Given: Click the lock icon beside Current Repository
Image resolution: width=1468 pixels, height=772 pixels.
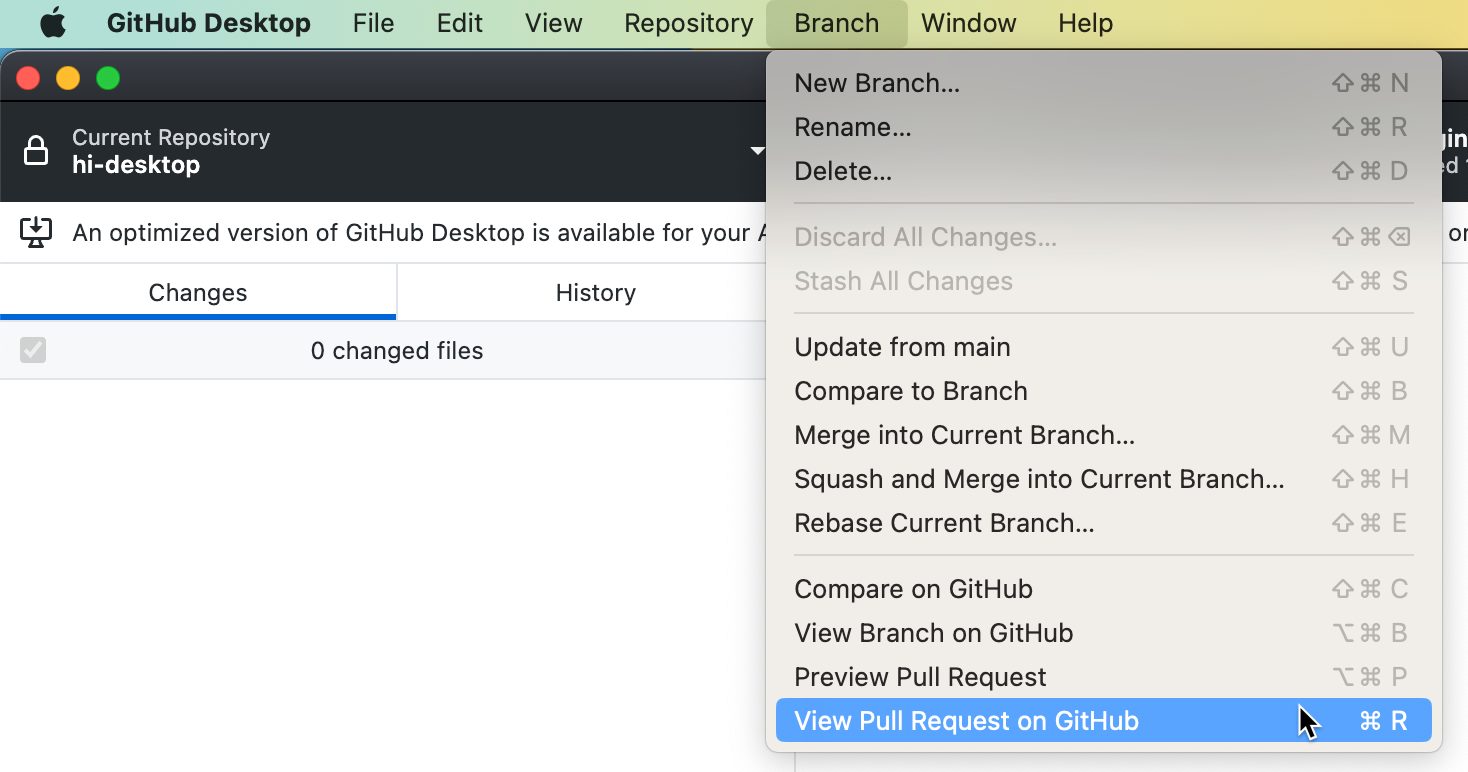Looking at the screenshot, I should tap(36, 150).
